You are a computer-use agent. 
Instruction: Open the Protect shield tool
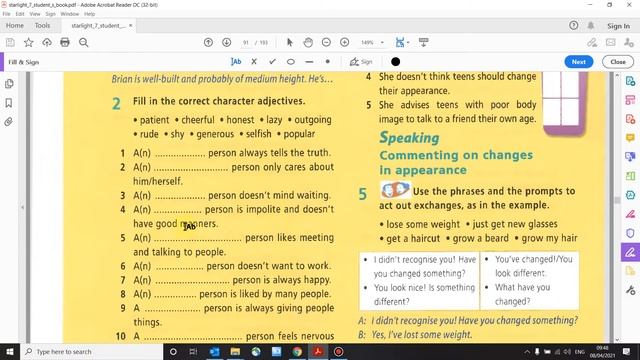click(x=630, y=233)
